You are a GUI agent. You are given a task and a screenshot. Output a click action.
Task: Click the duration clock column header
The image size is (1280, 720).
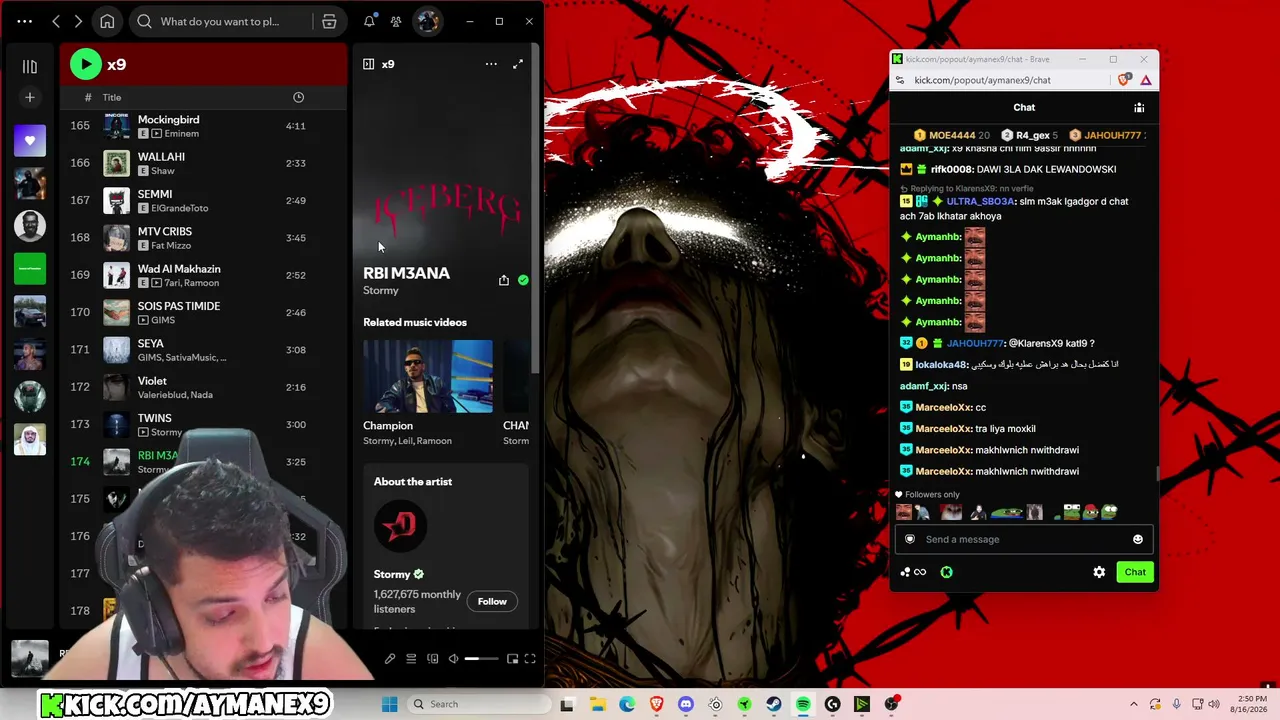click(x=298, y=97)
